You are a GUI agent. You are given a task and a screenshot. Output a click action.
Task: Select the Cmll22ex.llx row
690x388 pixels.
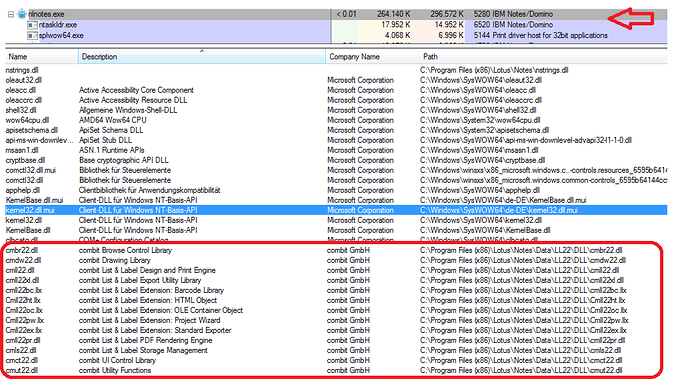(x=336, y=330)
